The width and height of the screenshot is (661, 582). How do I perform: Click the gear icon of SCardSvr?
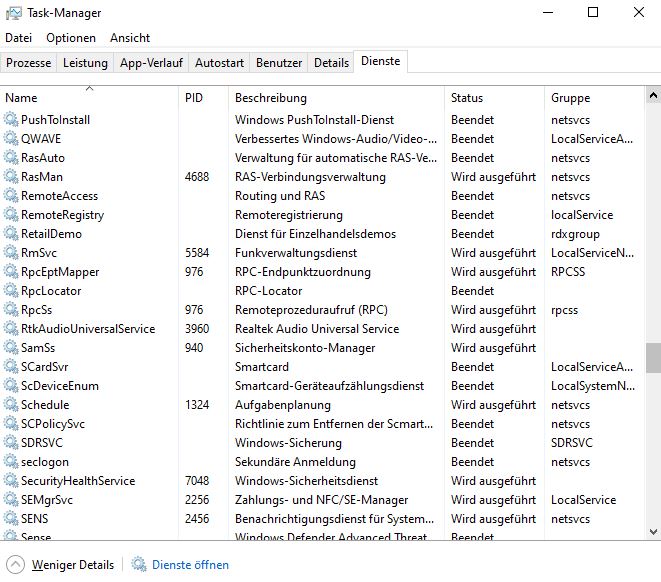point(11,366)
